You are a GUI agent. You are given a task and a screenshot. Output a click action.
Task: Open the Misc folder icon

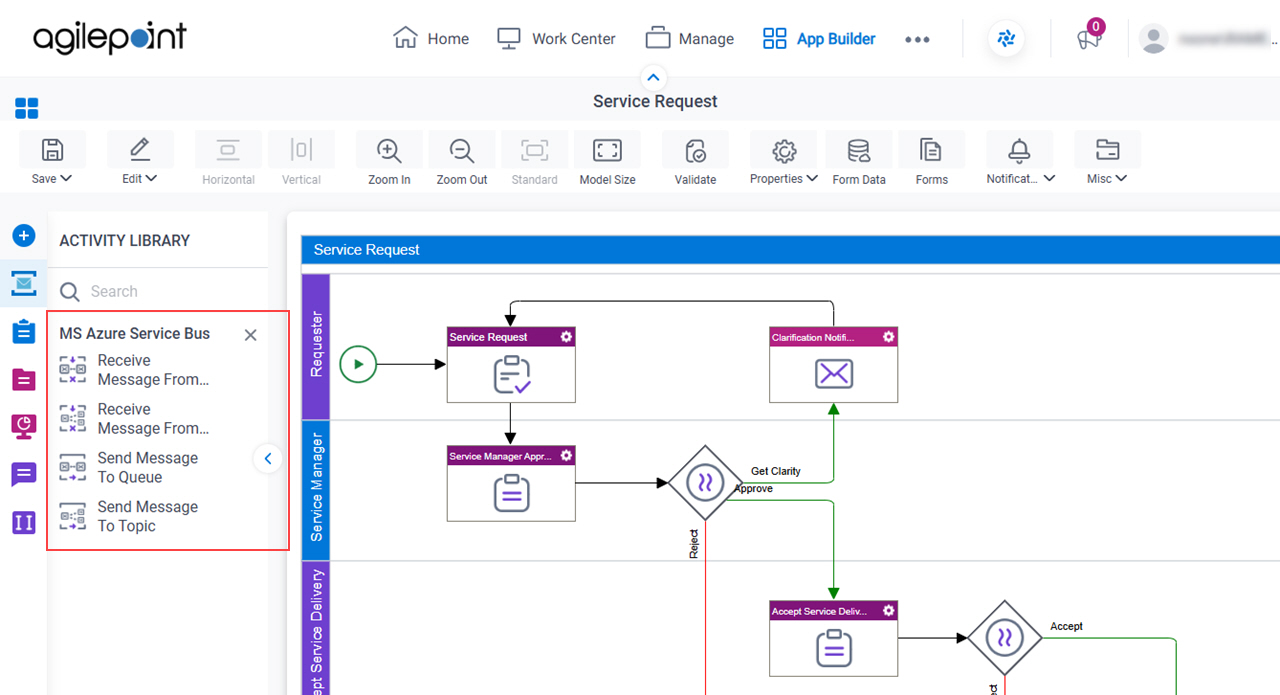click(x=1107, y=150)
